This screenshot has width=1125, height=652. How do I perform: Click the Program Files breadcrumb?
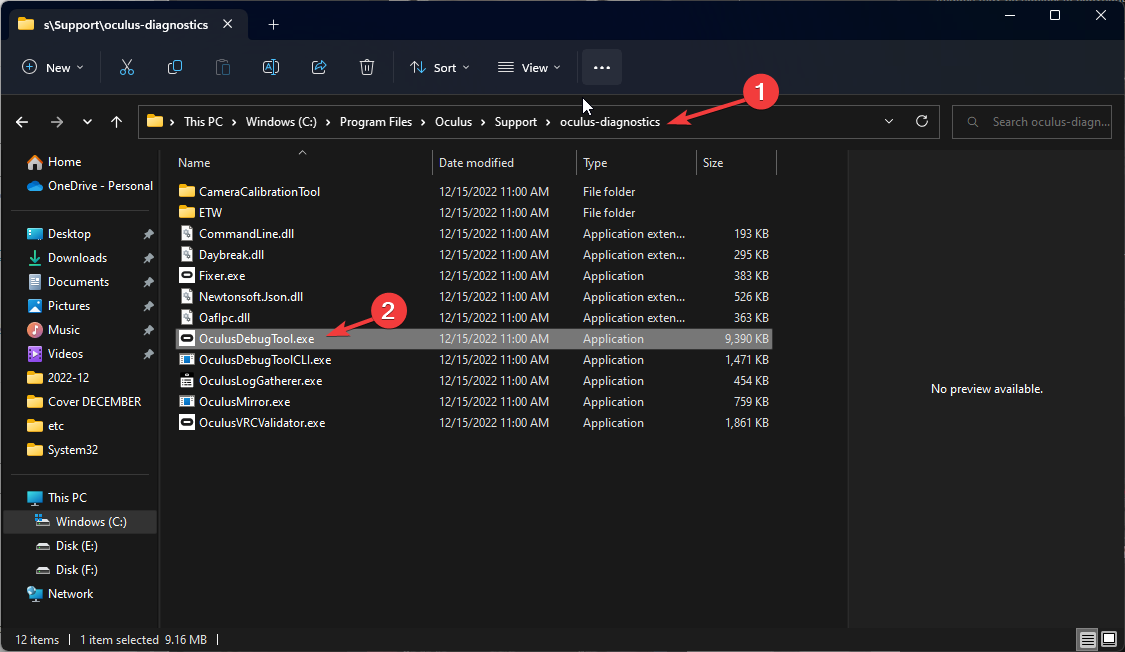(x=376, y=122)
